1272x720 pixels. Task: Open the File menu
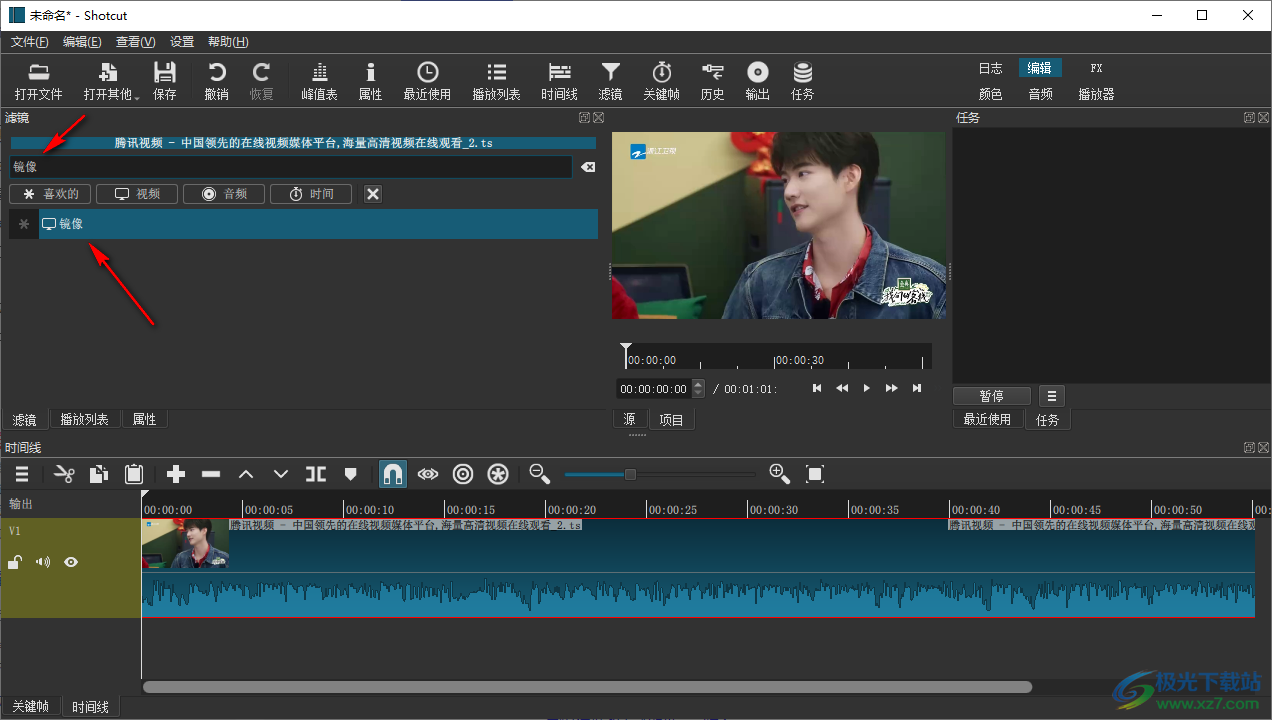29,42
